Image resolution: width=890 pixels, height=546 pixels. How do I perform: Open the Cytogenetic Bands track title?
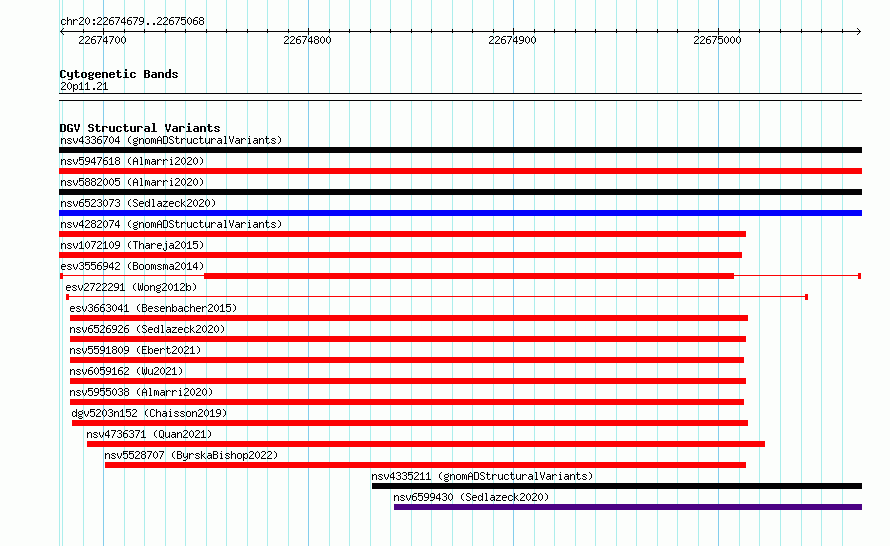coord(119,74)
